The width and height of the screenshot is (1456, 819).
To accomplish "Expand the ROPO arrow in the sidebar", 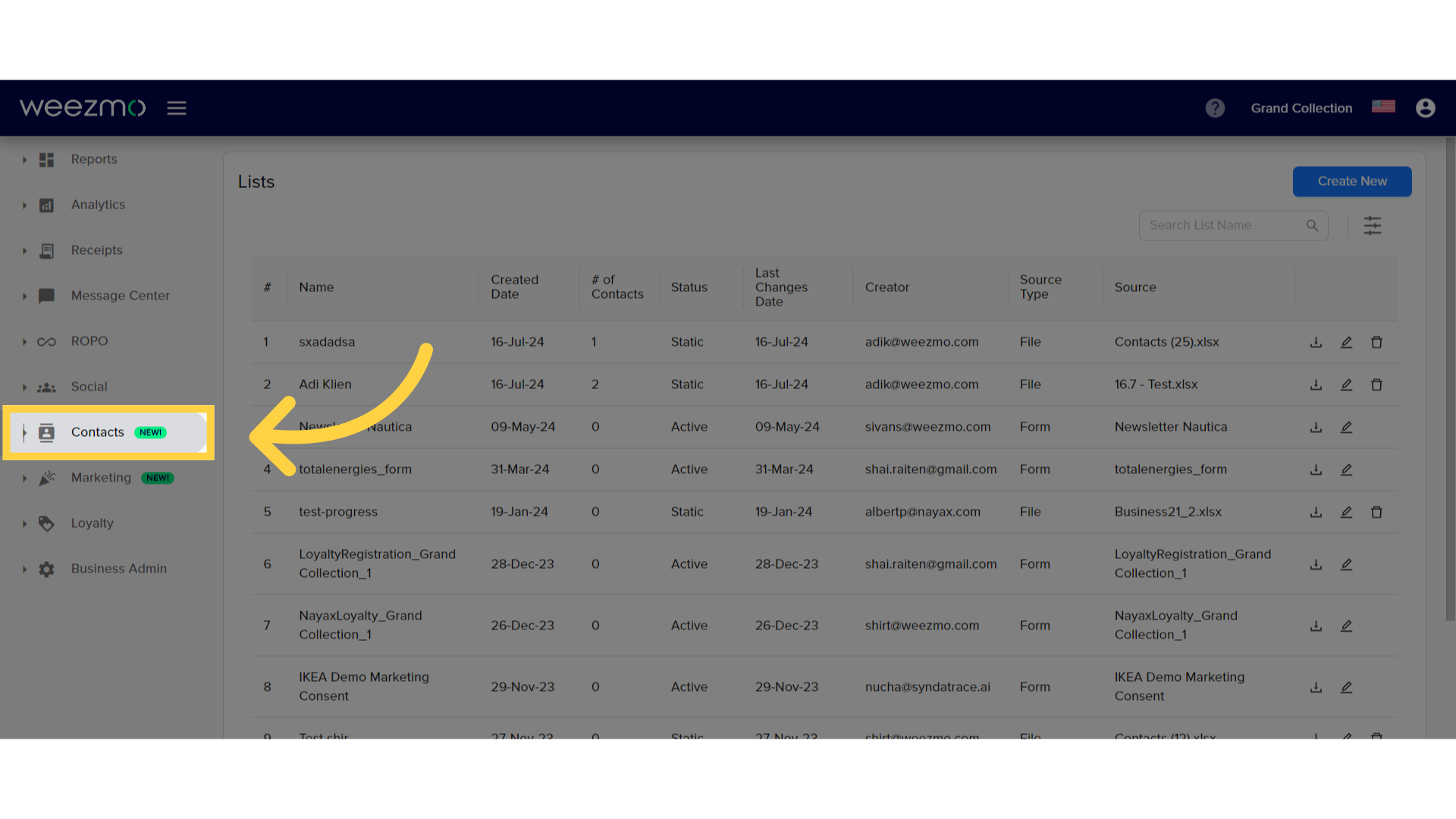I will tap(24, 342).
